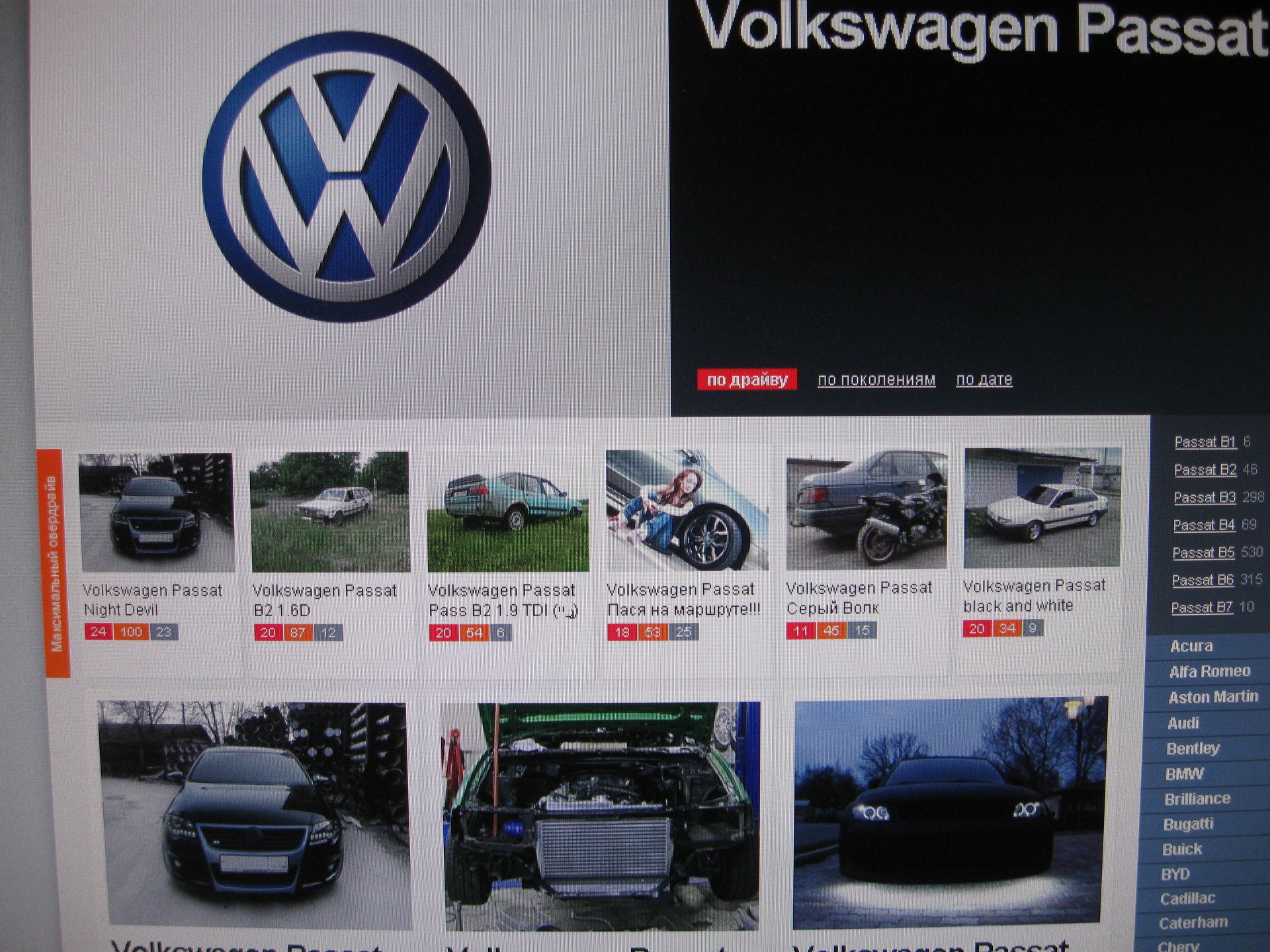Viewport: 1270px width, 952px height.
Task: Open the Passat B3 generation link
Action: click(x=1205, y=498)
